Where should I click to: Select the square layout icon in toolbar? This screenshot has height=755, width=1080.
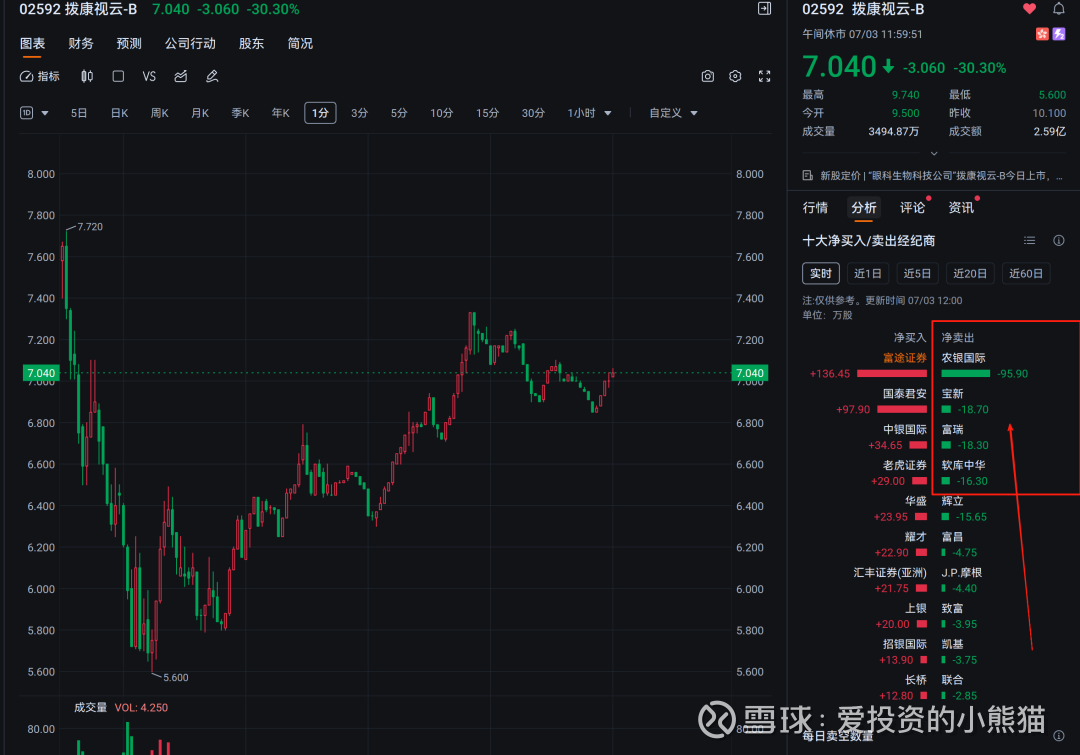coord(118,76)
